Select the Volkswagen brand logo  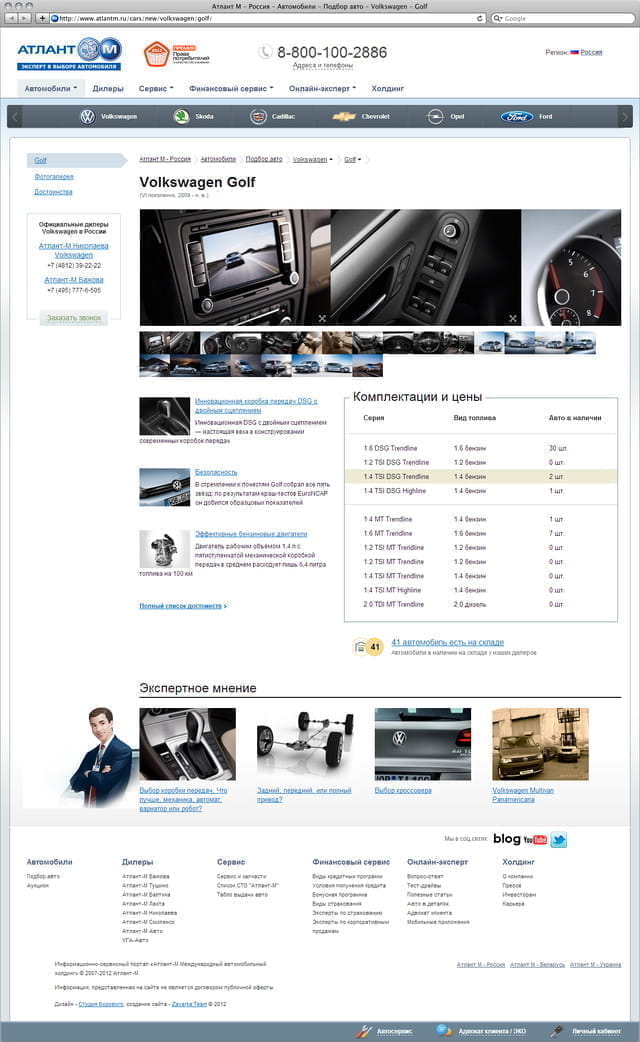(87, 116)
